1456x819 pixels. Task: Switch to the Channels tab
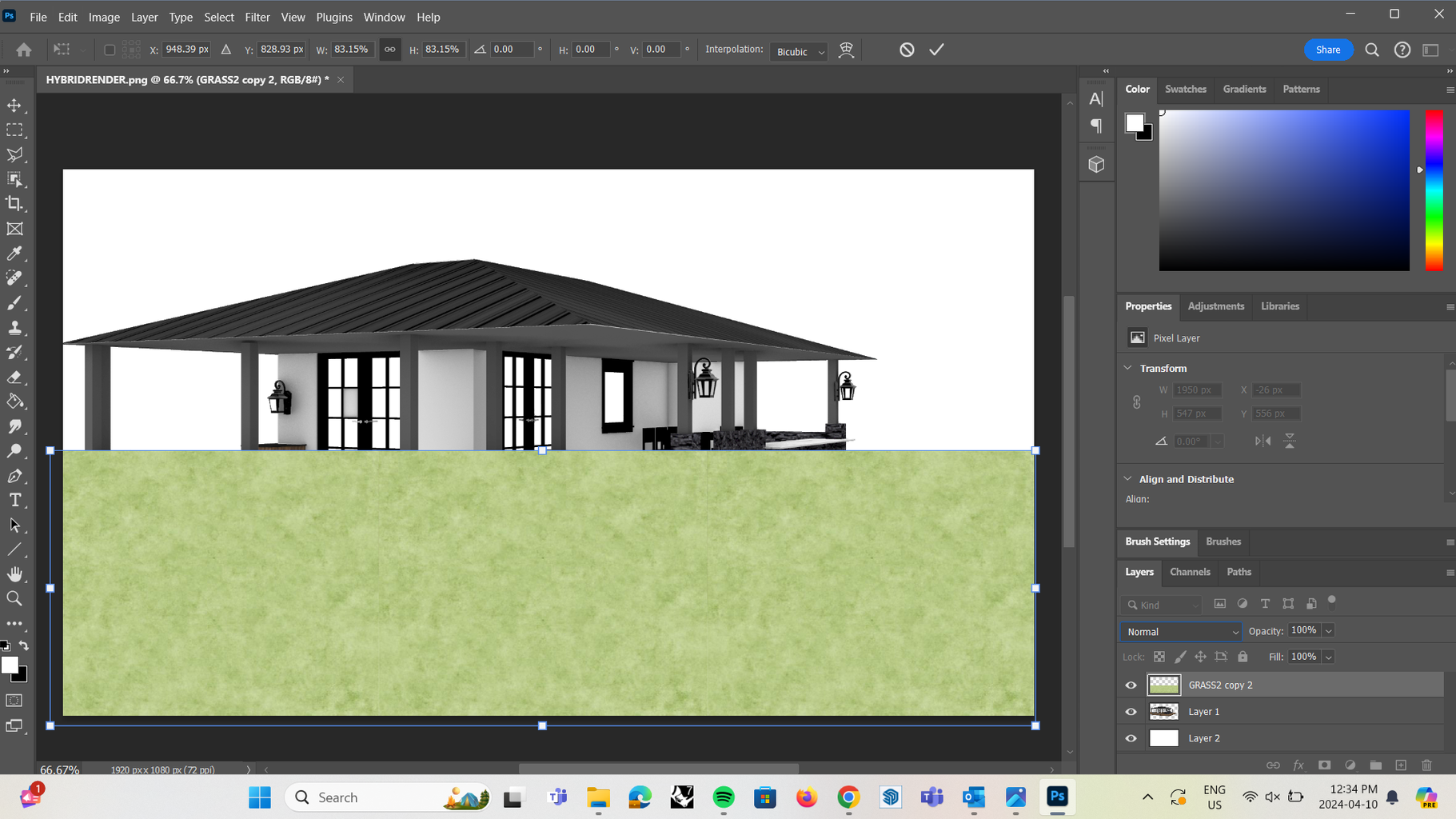tap(1190, 572)
